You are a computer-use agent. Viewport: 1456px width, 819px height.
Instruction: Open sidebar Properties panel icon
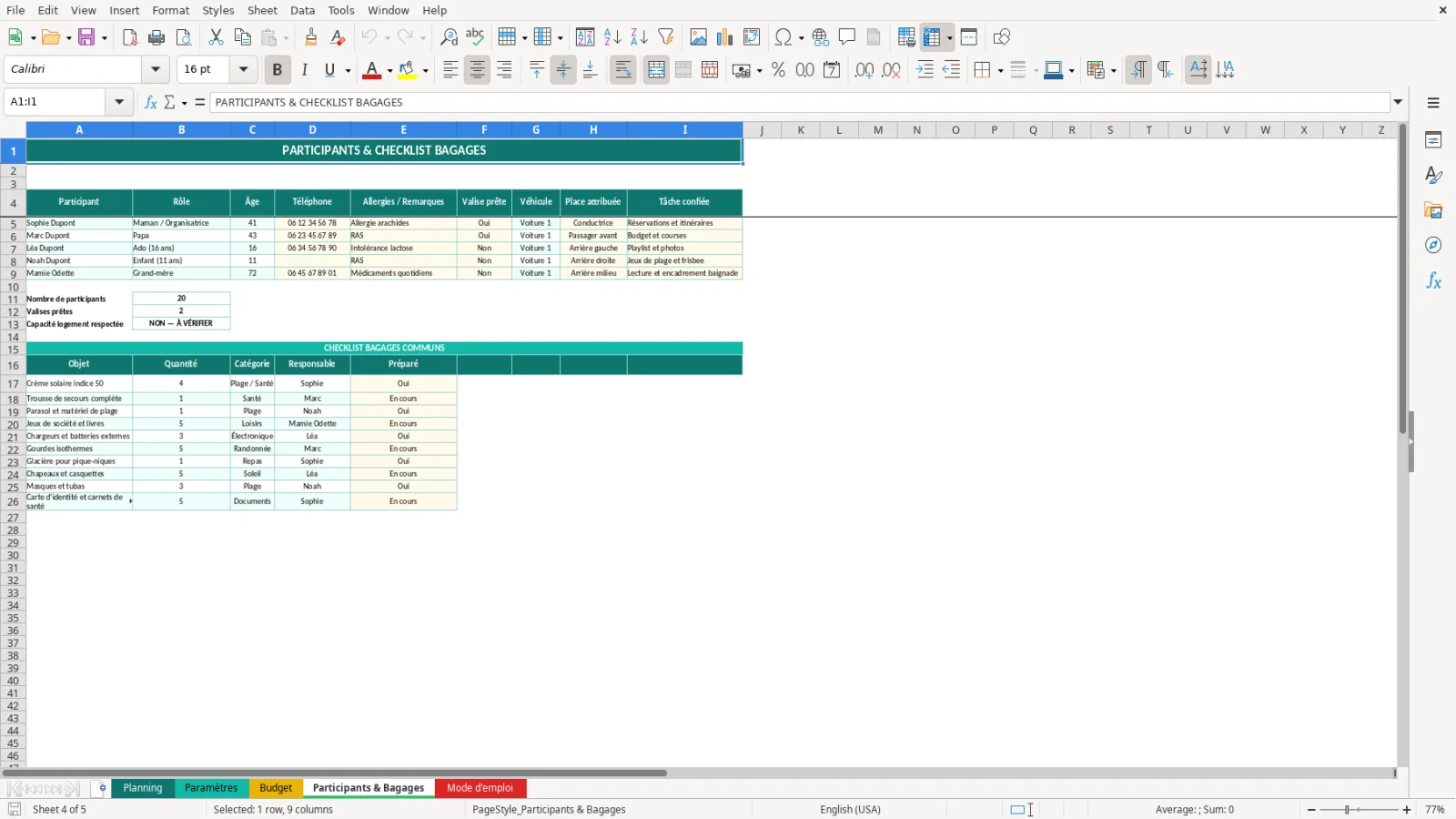[x=1433, y=140]
